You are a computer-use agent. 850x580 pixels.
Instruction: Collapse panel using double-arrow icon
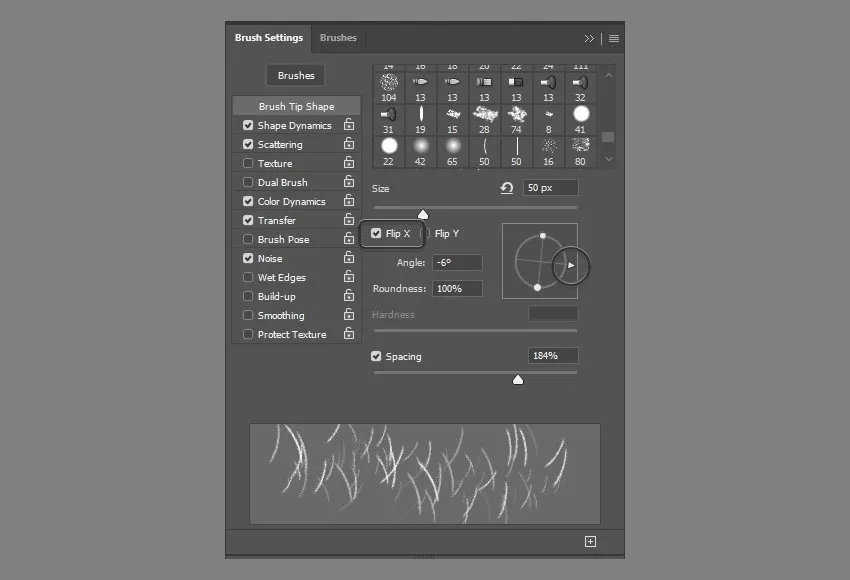click(x=589, y=38)
